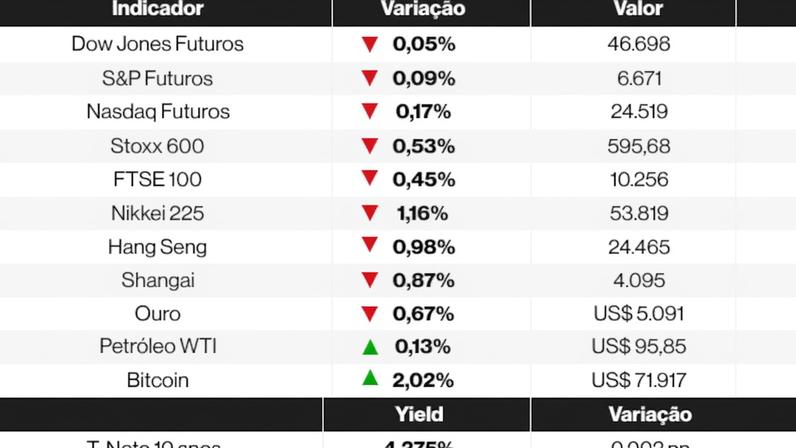
Task: Click the green up arrow for Bitcoin
Action: [x=370, y=379]
